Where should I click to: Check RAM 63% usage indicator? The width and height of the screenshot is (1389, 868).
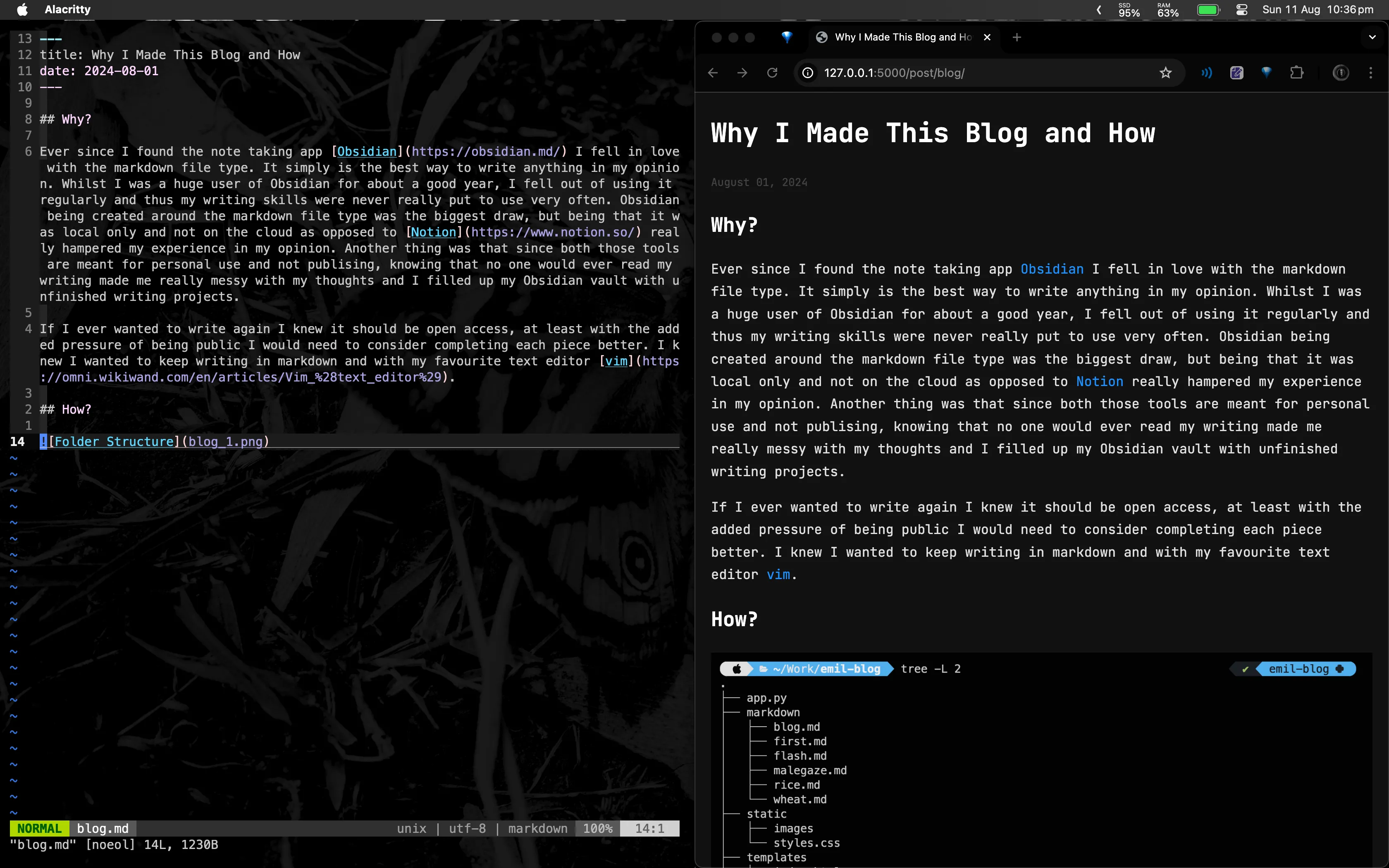click(1167, 10)
